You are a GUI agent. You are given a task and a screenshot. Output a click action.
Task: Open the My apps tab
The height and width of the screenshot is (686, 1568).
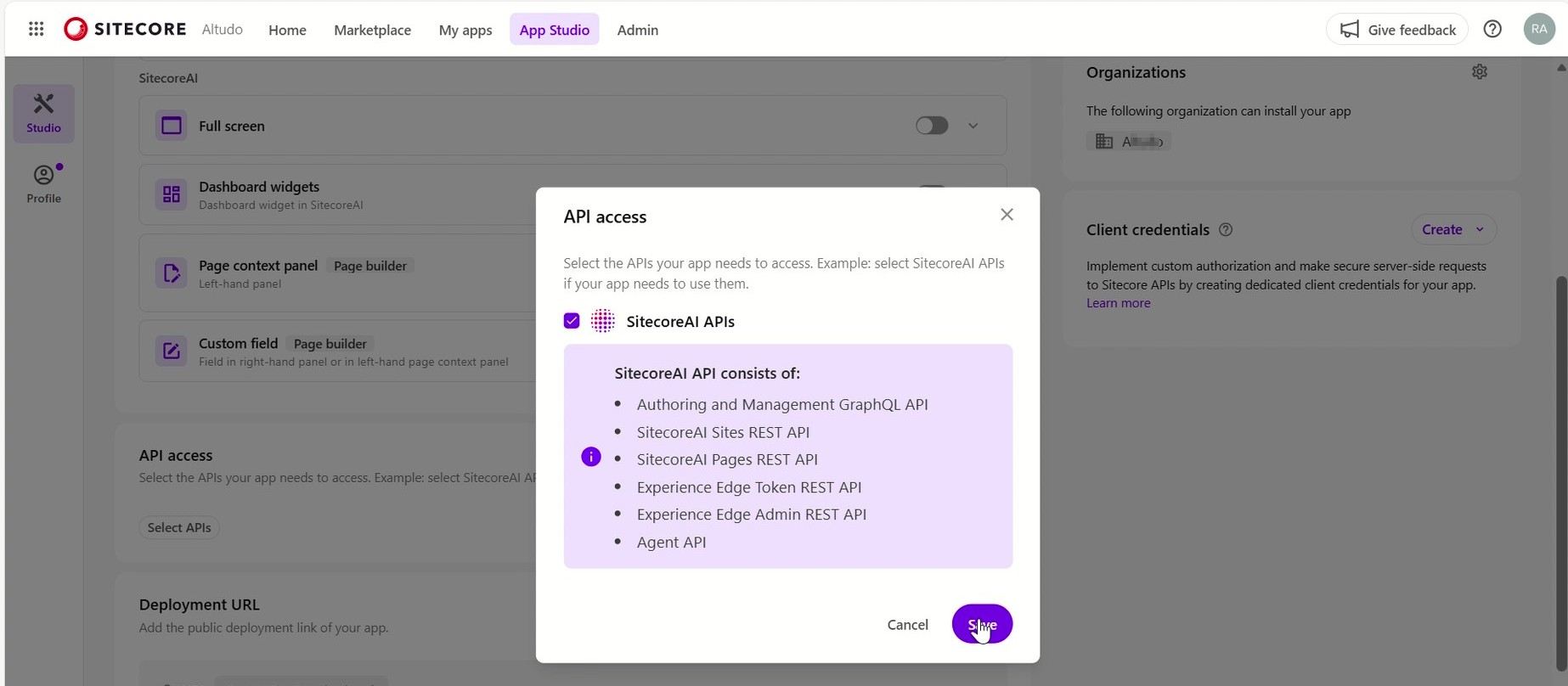click(465, 30)
